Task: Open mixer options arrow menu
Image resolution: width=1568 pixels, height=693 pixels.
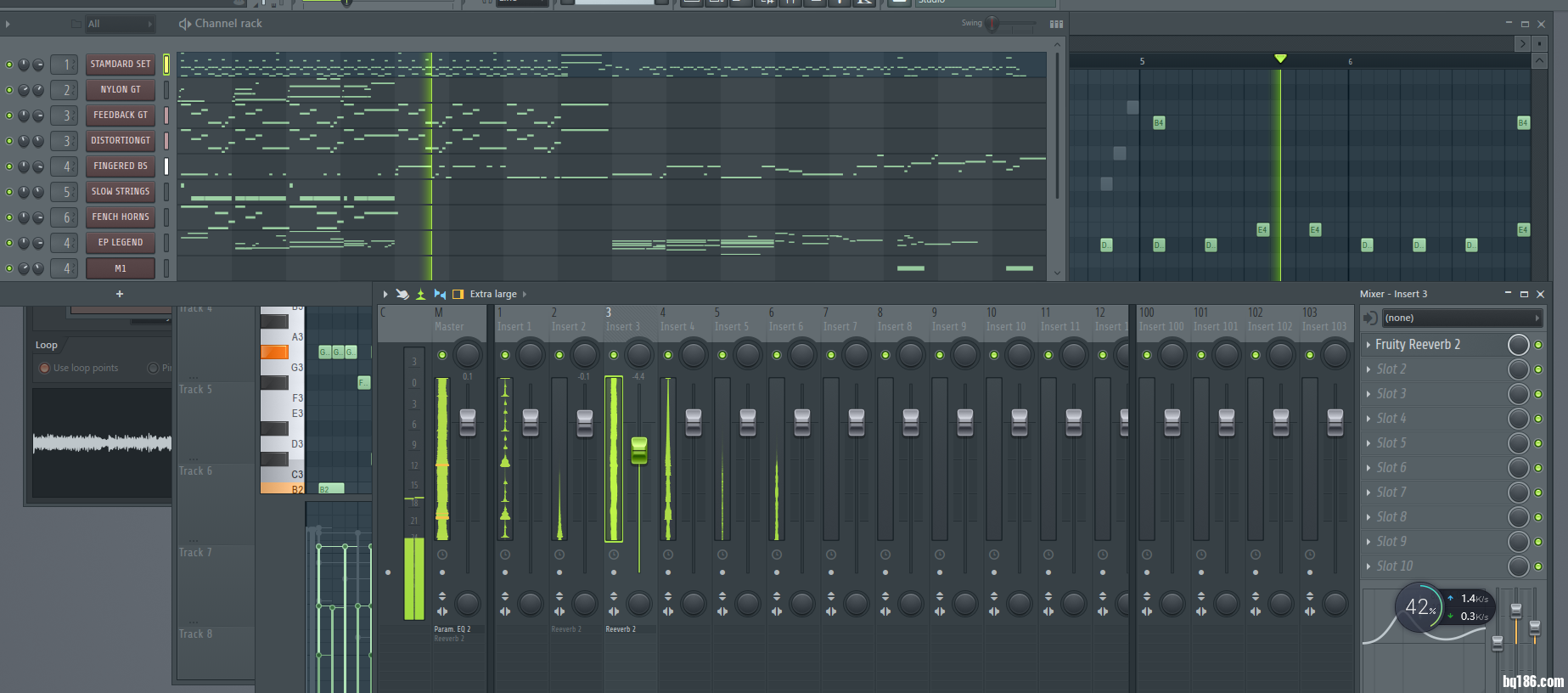Action: coord(385,294)
